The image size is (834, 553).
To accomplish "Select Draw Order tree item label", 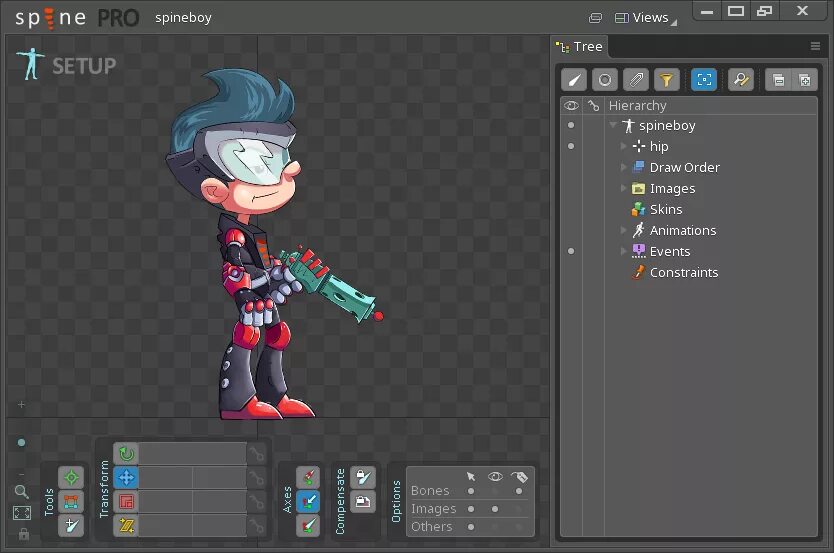I will 685,167.
